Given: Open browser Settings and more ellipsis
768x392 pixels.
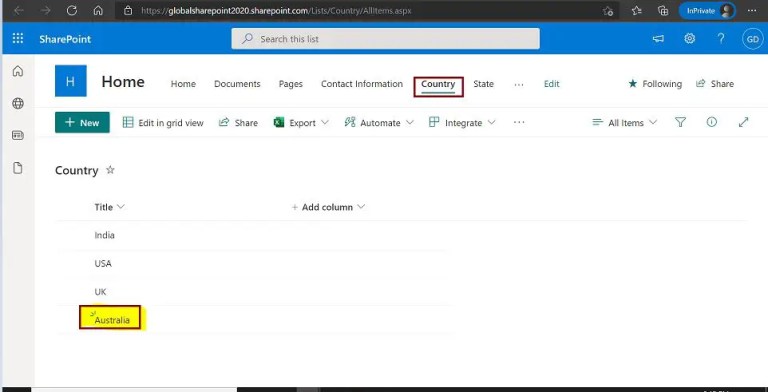Looking at the screenshot, I should [752, 10].
